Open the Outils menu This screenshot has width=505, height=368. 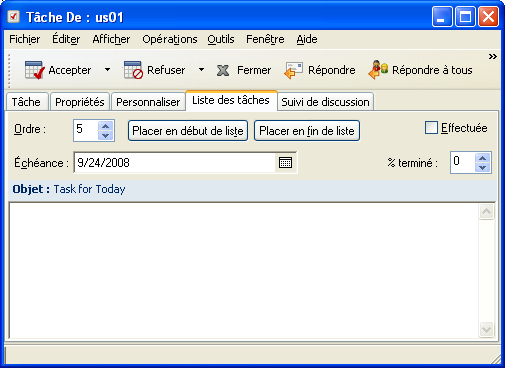coord(221,39)
